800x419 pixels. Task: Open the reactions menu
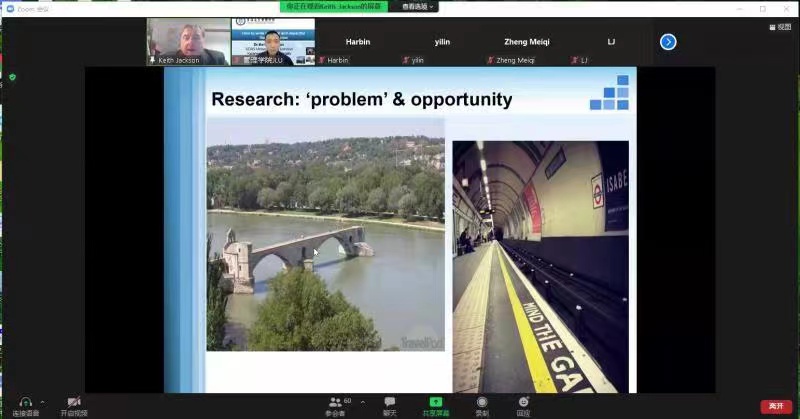(x=523, y=402)
